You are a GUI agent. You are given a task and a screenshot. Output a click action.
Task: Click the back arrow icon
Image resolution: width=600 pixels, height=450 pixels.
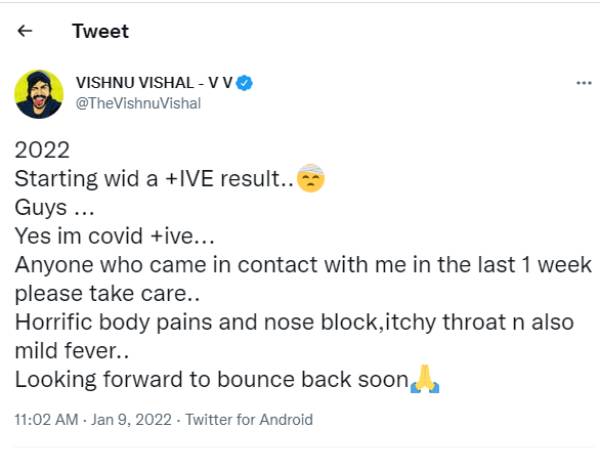coord(25,31)
